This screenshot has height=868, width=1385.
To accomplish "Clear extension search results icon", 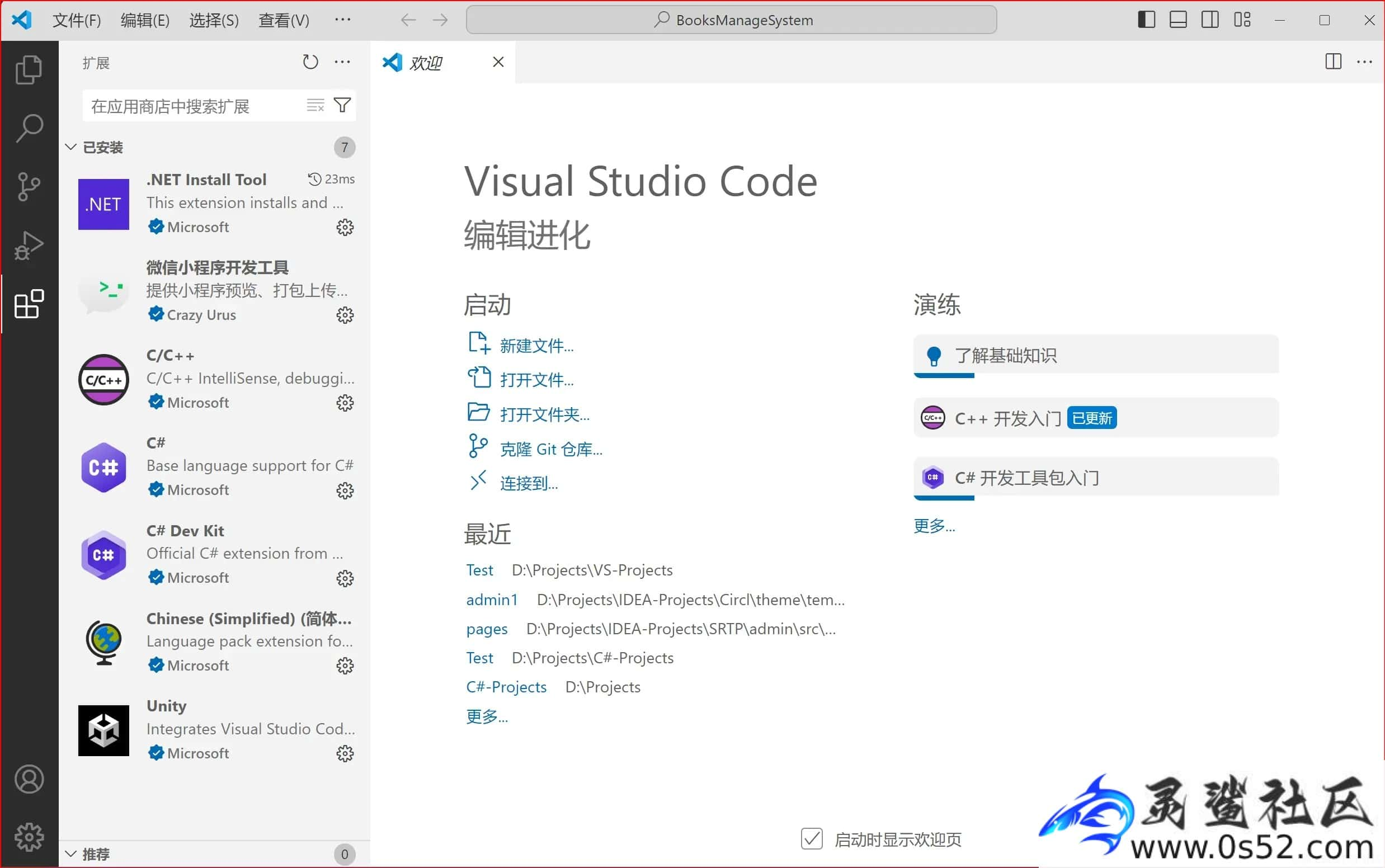I will pyautogui.click(x=315, y=105).
